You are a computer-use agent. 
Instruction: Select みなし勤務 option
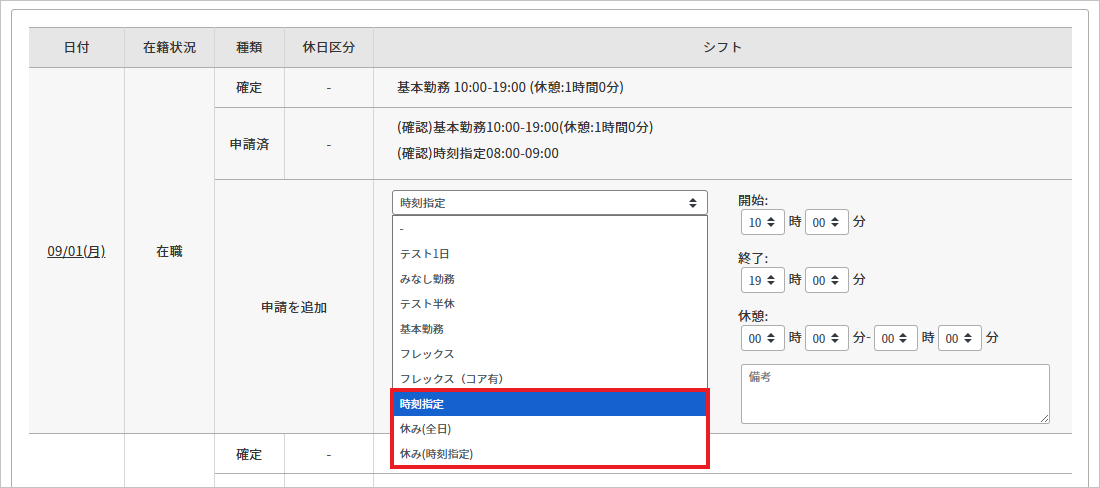coord(549,279)
